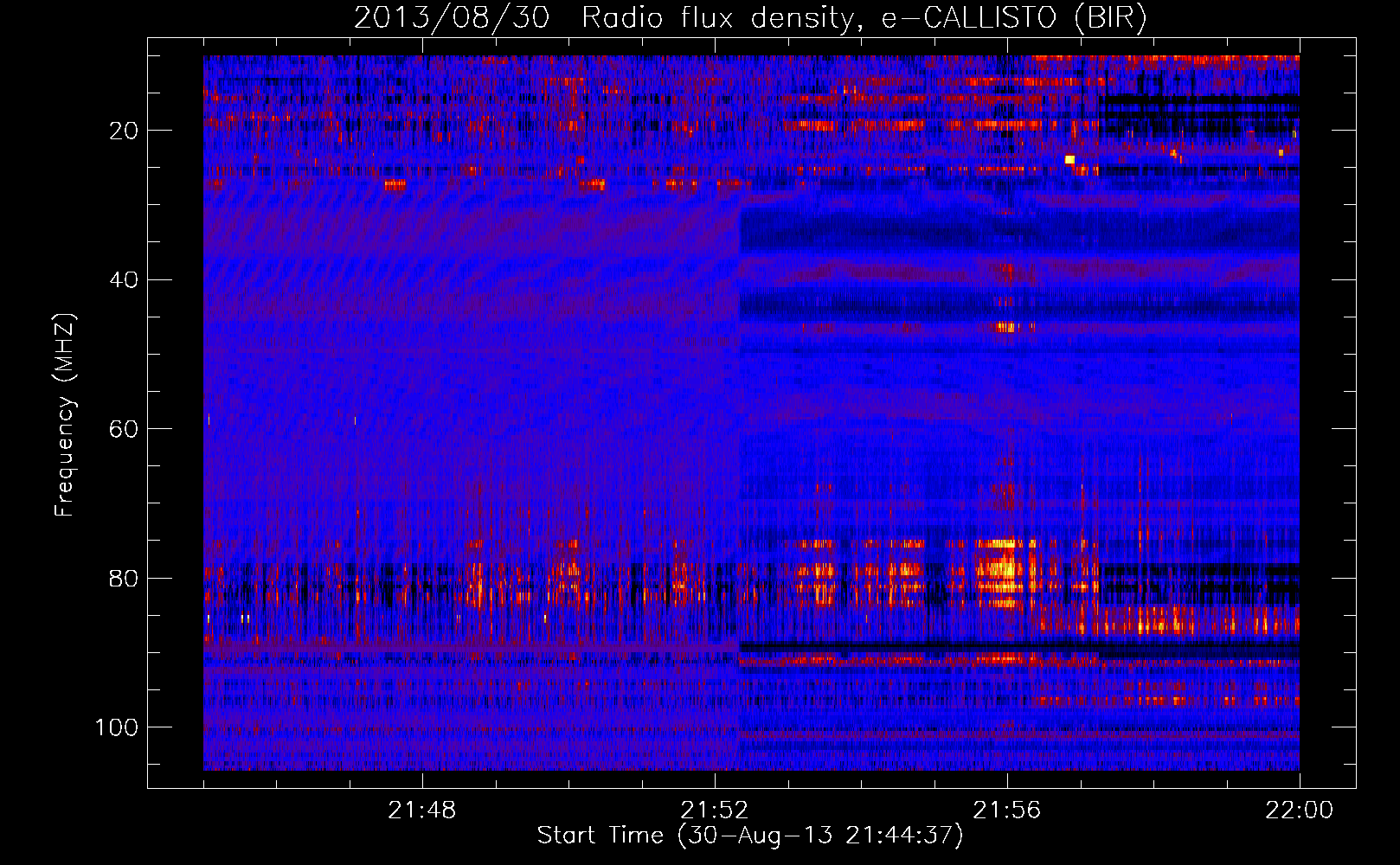Click the '60' frequency tick label

[124, 429]
